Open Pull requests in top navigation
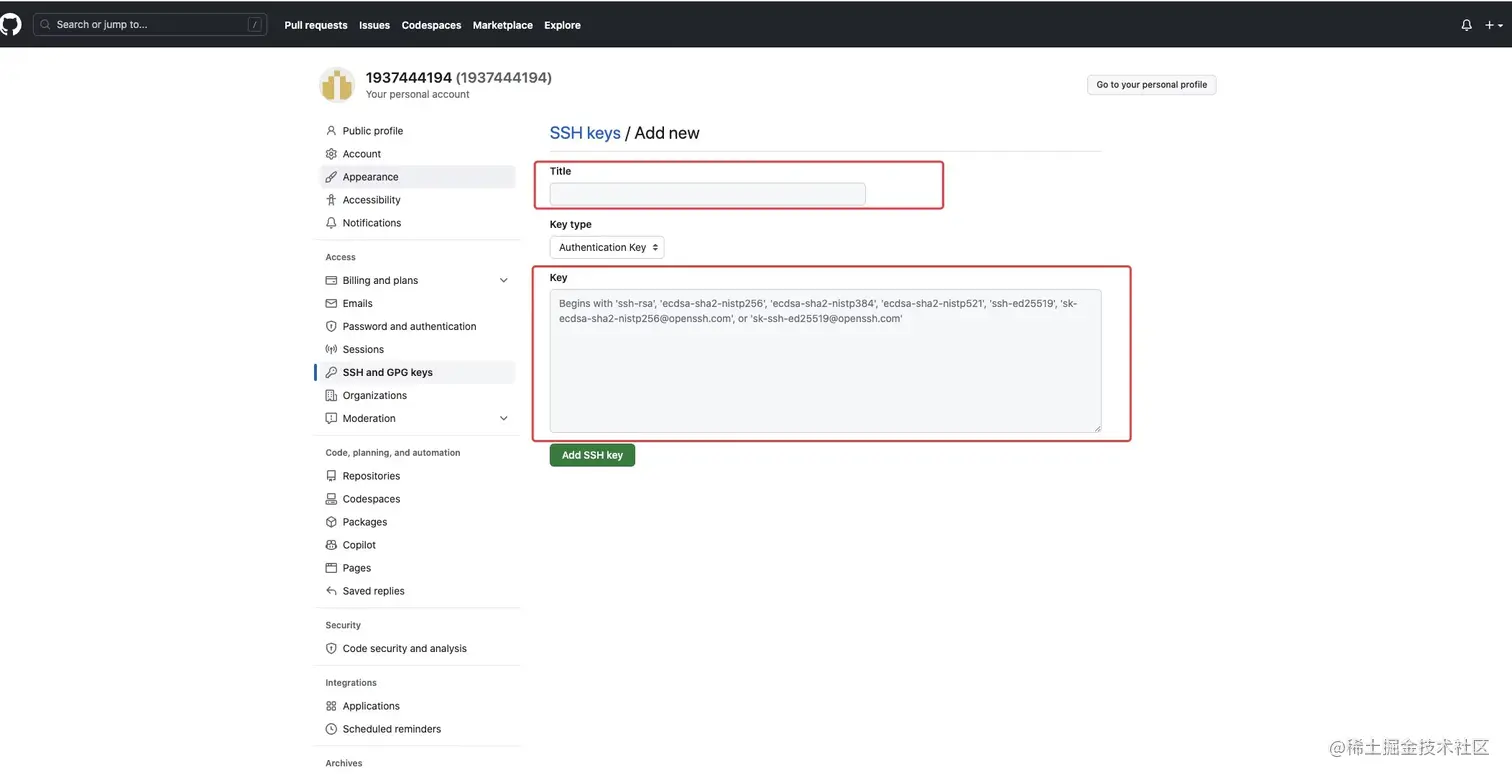 pos(316,25)
